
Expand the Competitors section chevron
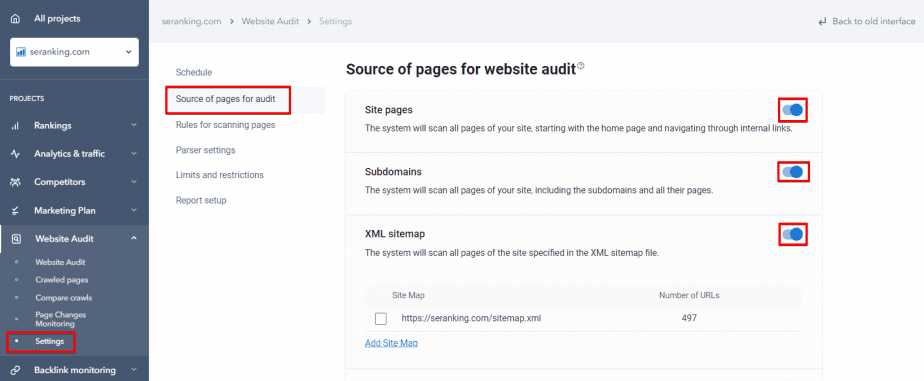pyautogui.click(x=134, y=182)
